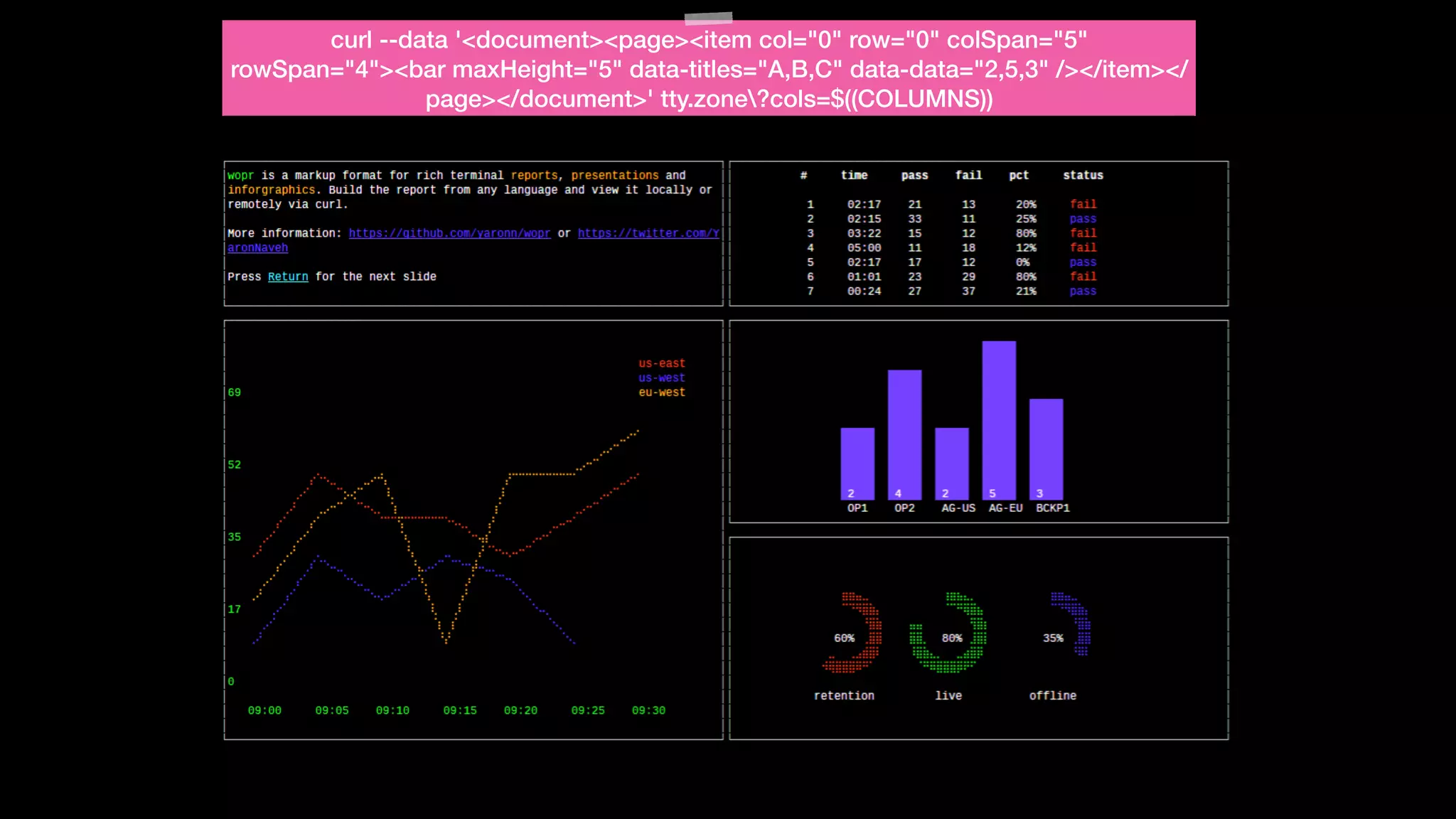Click time value 00:24 in row 7
Viewport: 1456px width, 819px height.
pyautogui.click(x=864, y=291)
